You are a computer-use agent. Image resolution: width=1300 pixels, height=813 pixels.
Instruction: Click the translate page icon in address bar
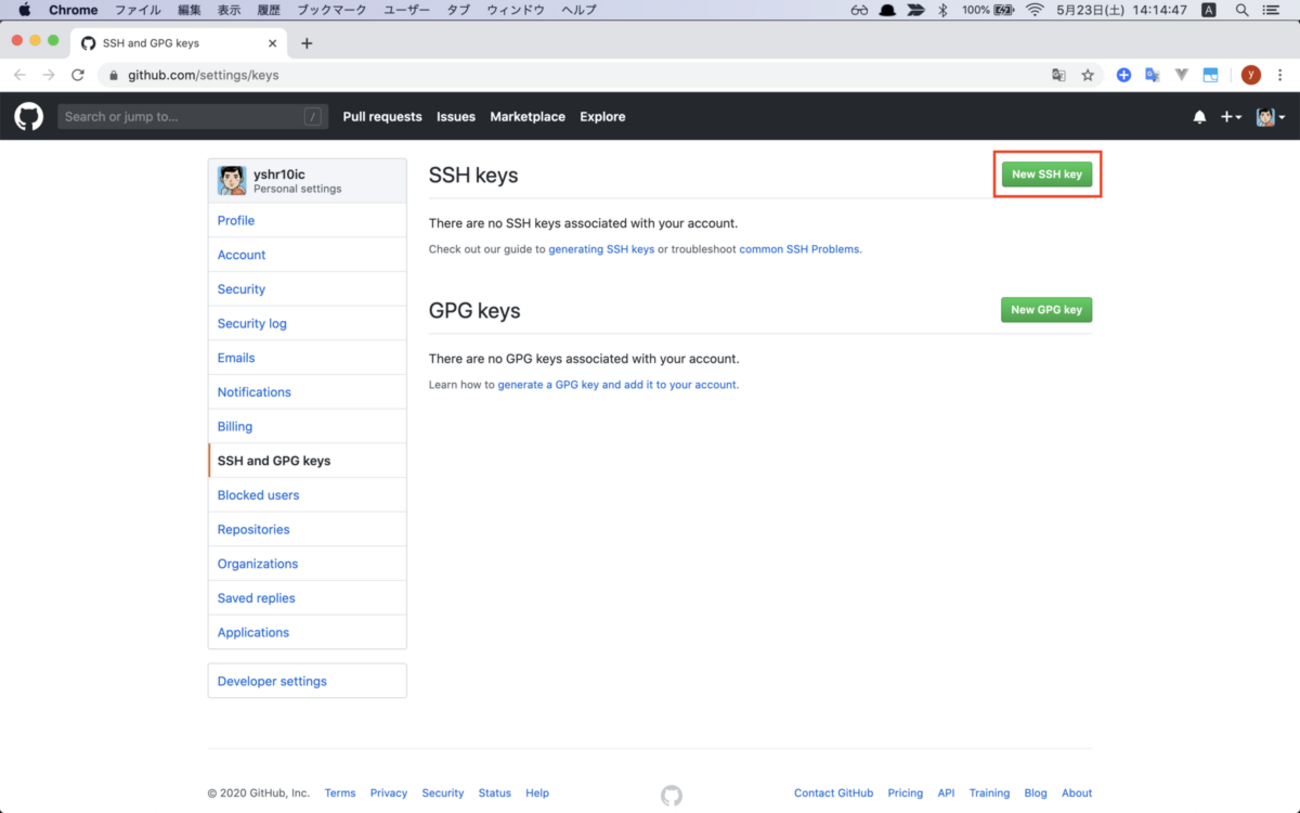(1059, 75)
